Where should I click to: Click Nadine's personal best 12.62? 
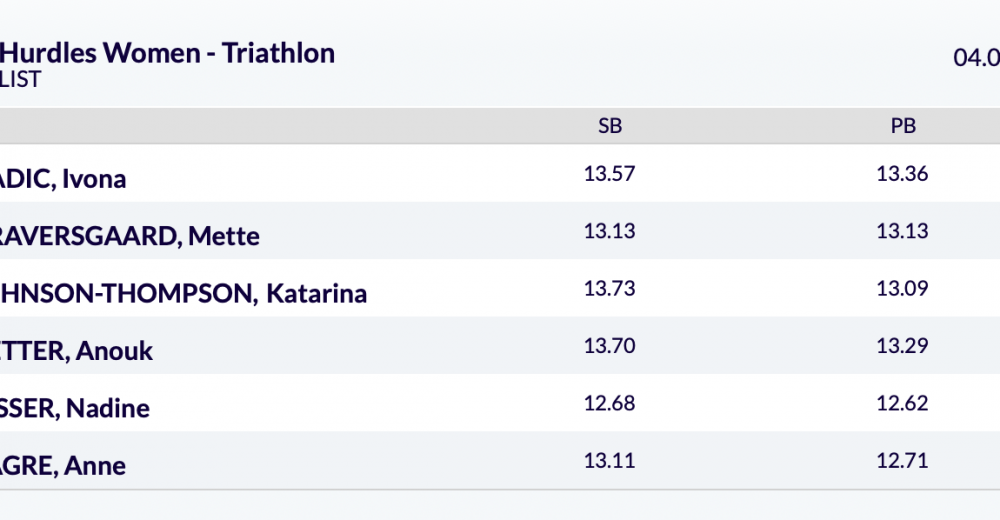(903, 403)
